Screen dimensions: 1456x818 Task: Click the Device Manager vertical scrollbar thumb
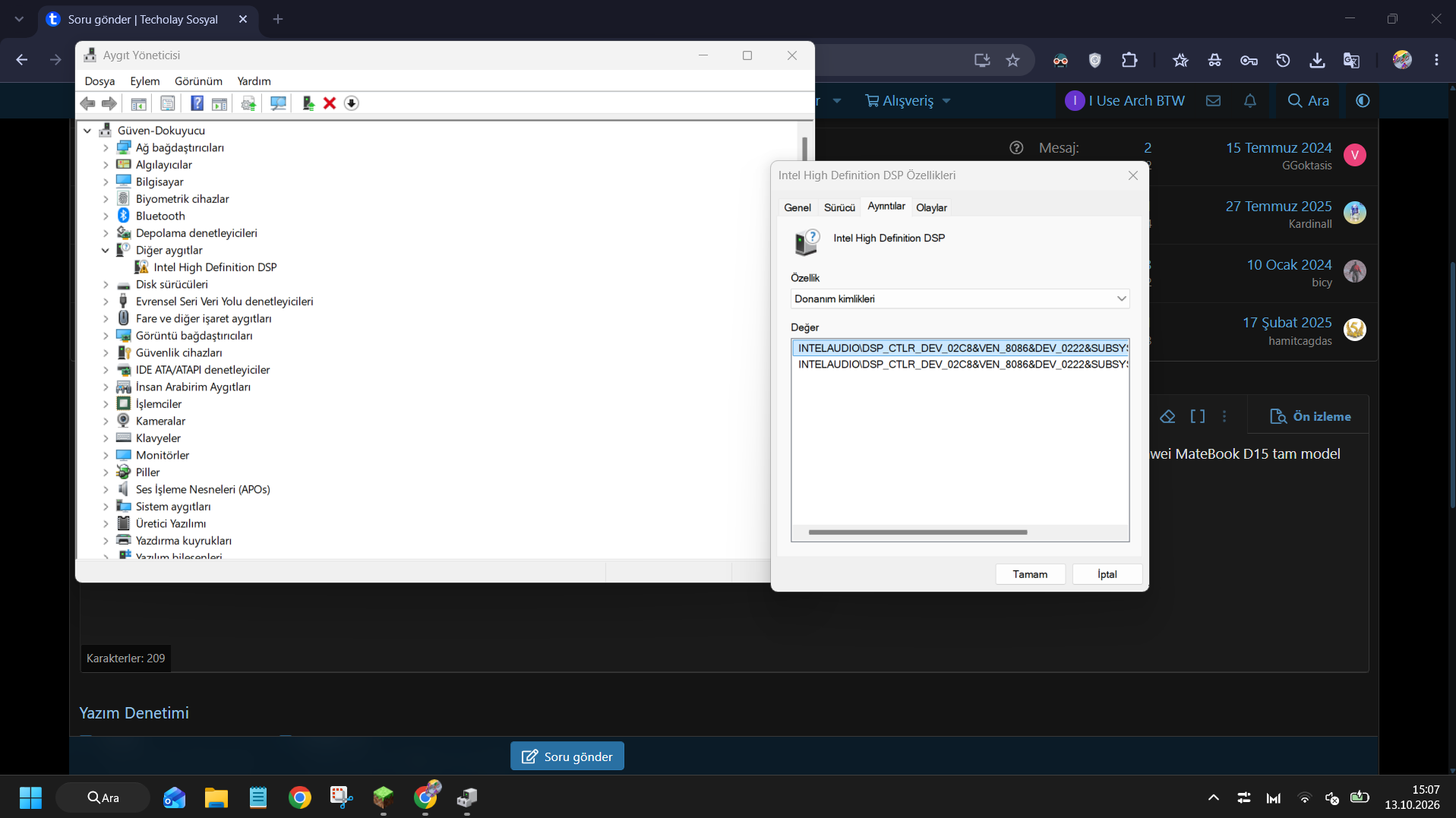click(804, 148)
